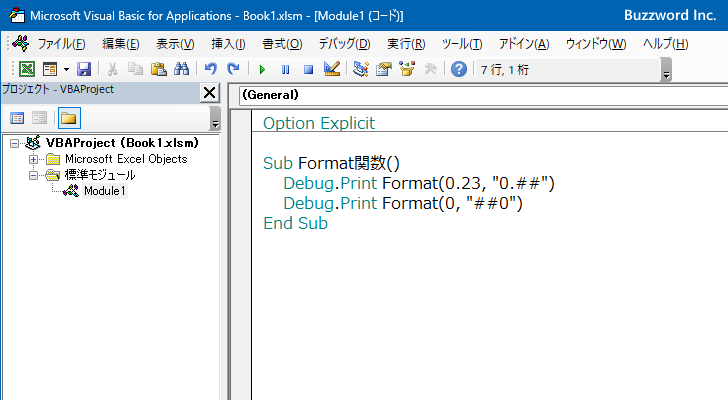This screenshot has width=728, height=400.
Task: Click the End Sub line
Action: click(x=295, y=223)
